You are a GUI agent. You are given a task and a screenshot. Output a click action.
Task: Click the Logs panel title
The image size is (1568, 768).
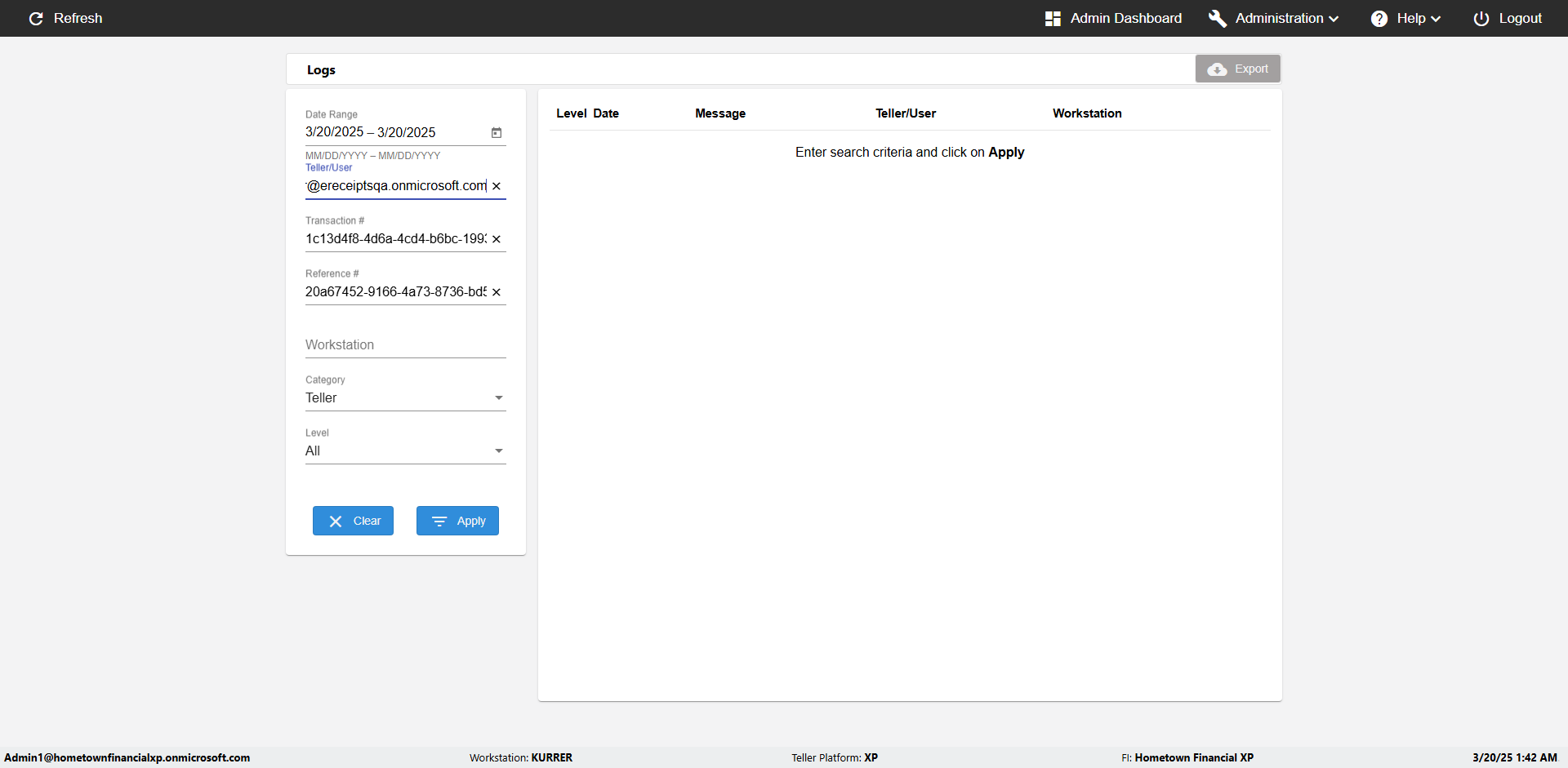tap(321, 70)
